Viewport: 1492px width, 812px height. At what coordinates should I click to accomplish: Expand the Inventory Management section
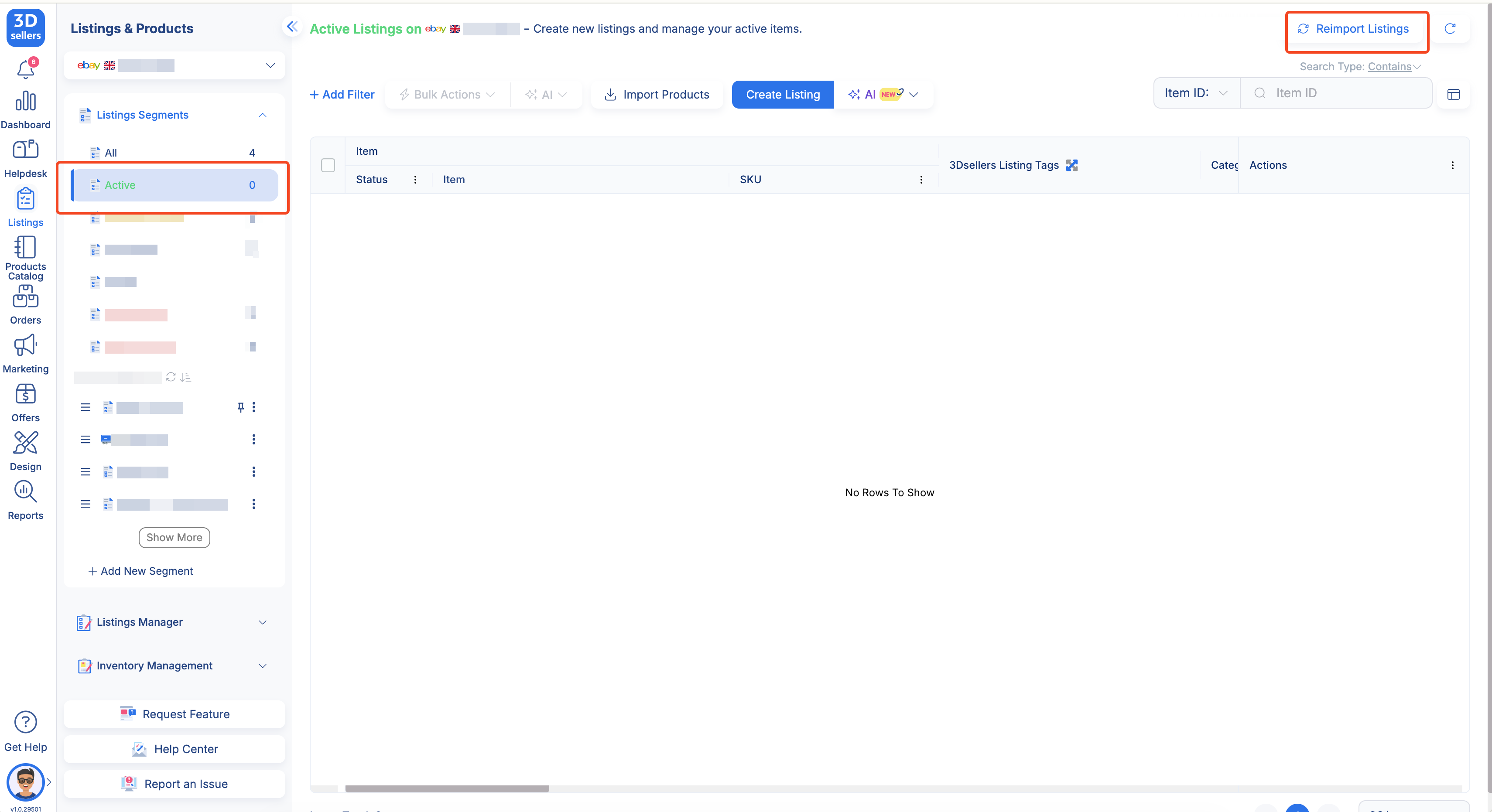[x=262, y=665]
